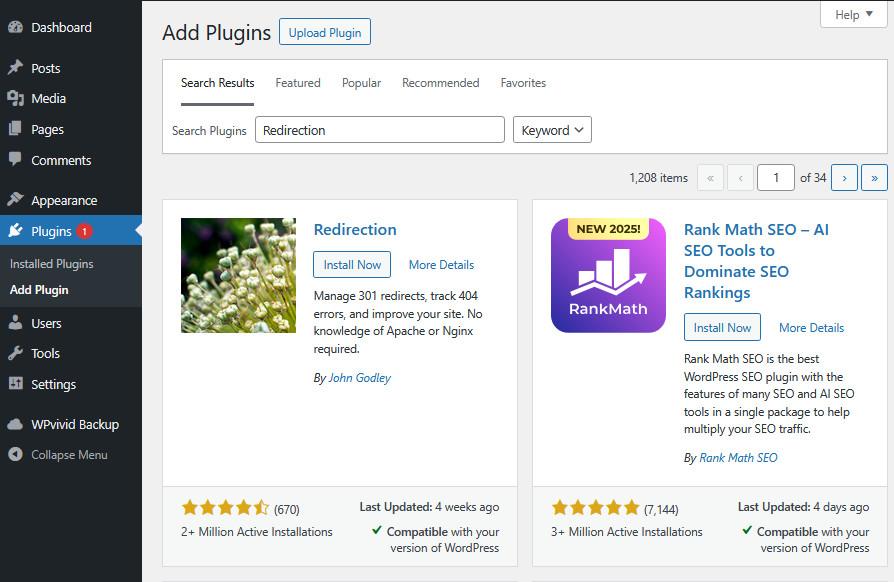894x582 pixels.
Task: Install the Redirection plugin now
Action: pyautogui.click(x=352, y=264)
